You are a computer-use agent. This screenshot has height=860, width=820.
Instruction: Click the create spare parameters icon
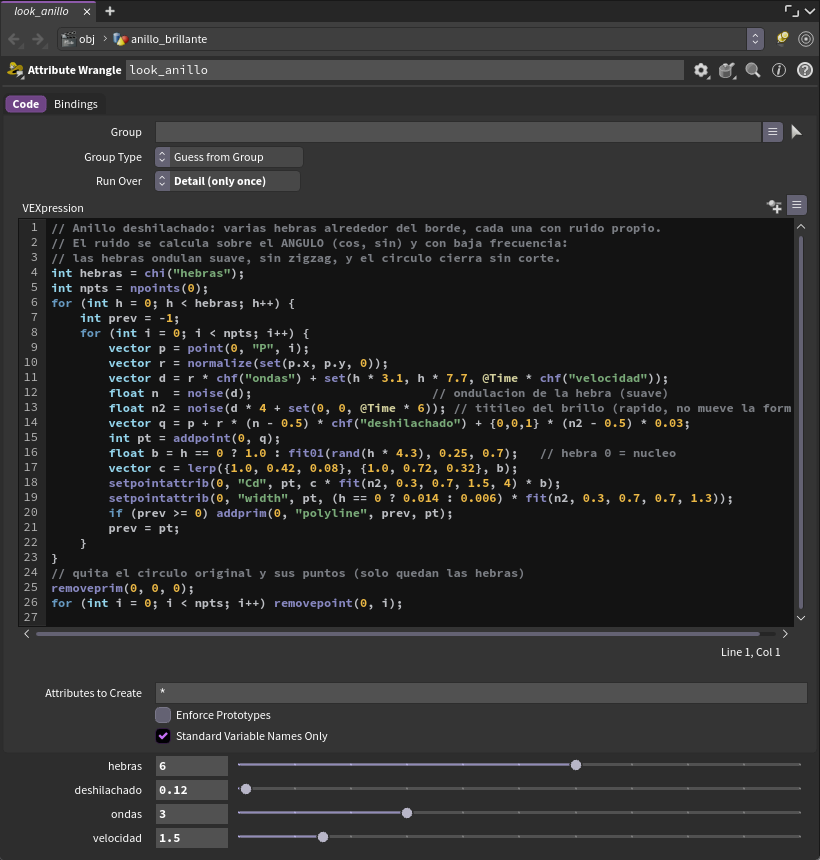tap(774, 206)
